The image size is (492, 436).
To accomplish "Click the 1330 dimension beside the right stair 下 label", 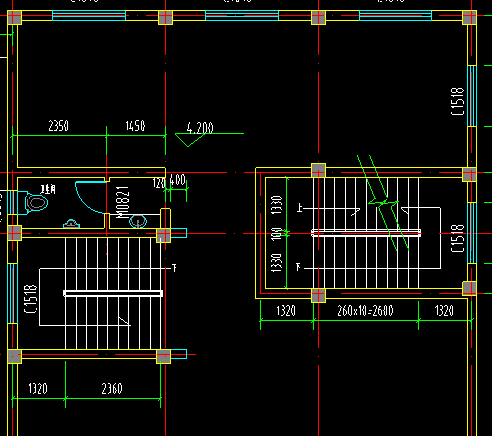I will pos(277,263).
